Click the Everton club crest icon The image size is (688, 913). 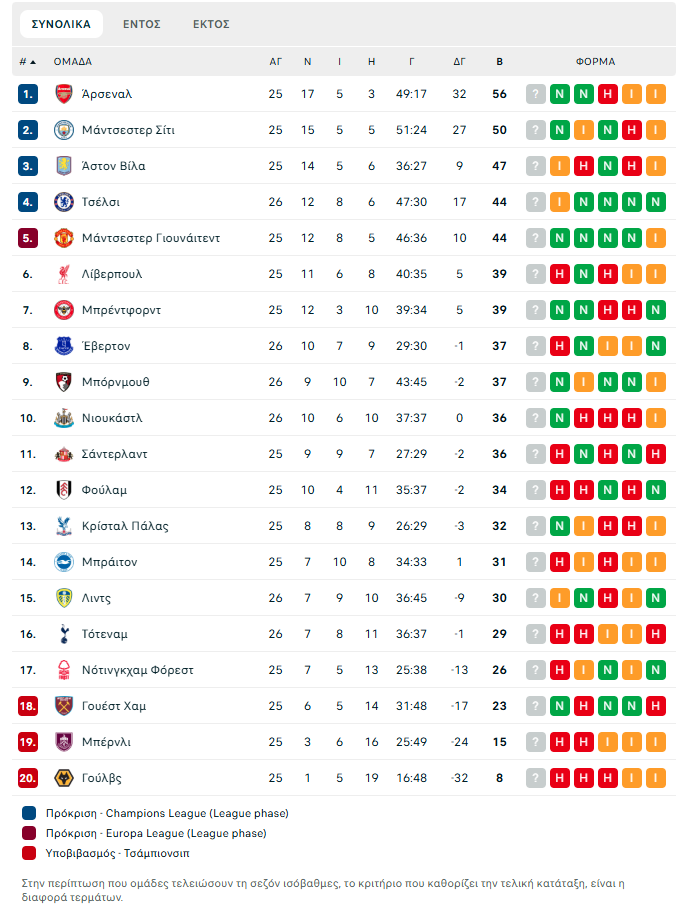64,346
